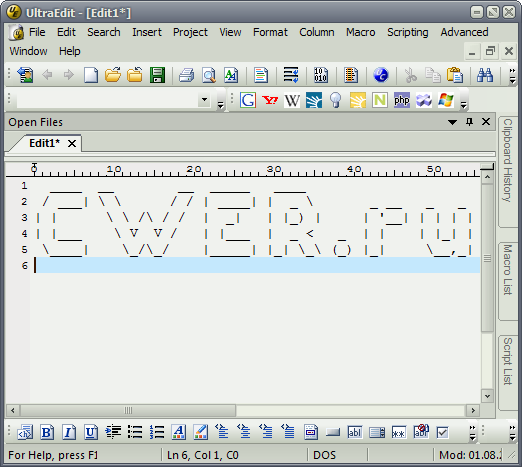Click the Find binoculars icon
This screenshot has height=467, width=522.
(485, 75)
